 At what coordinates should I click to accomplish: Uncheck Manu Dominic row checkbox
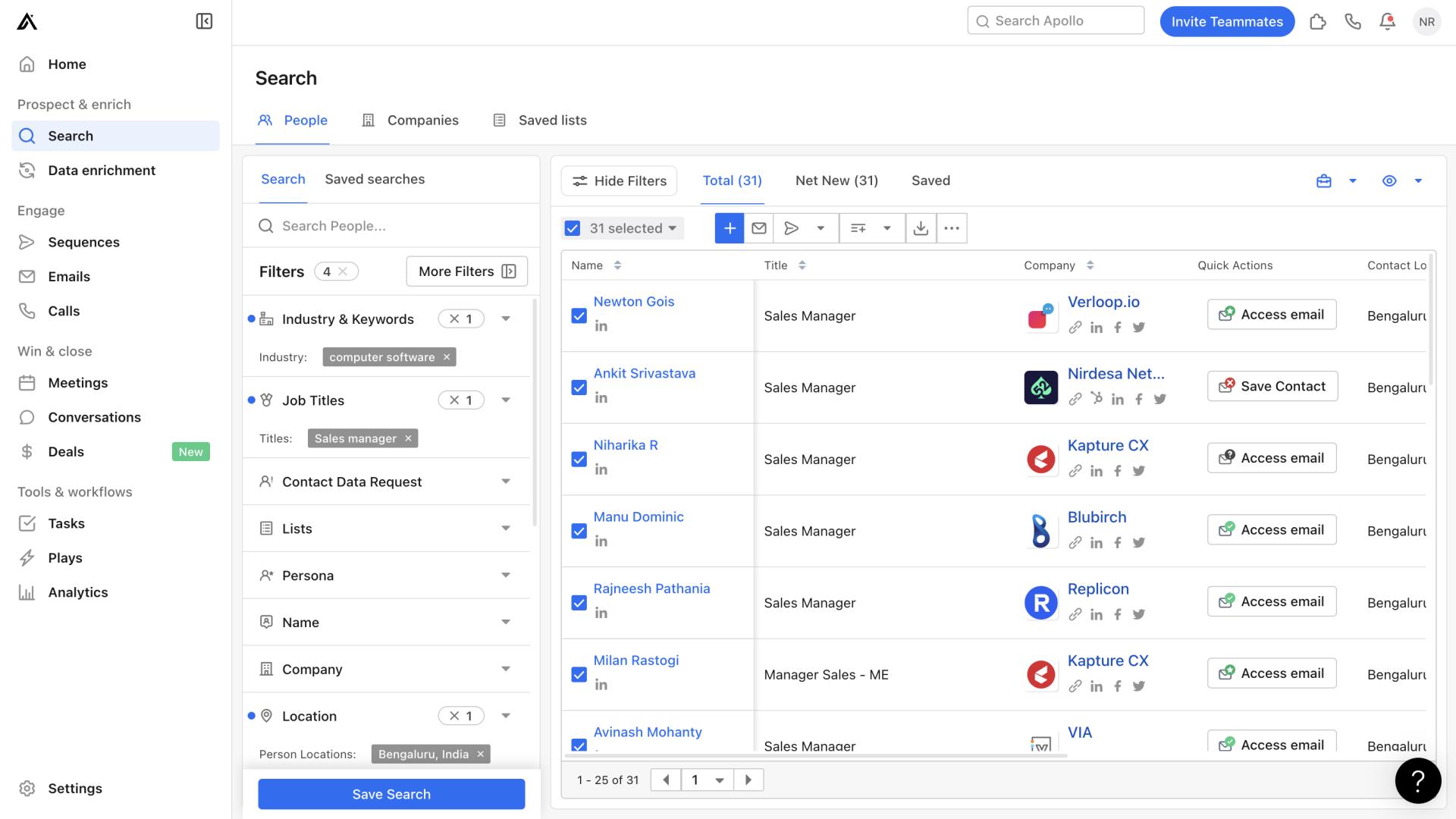point(579,531)
